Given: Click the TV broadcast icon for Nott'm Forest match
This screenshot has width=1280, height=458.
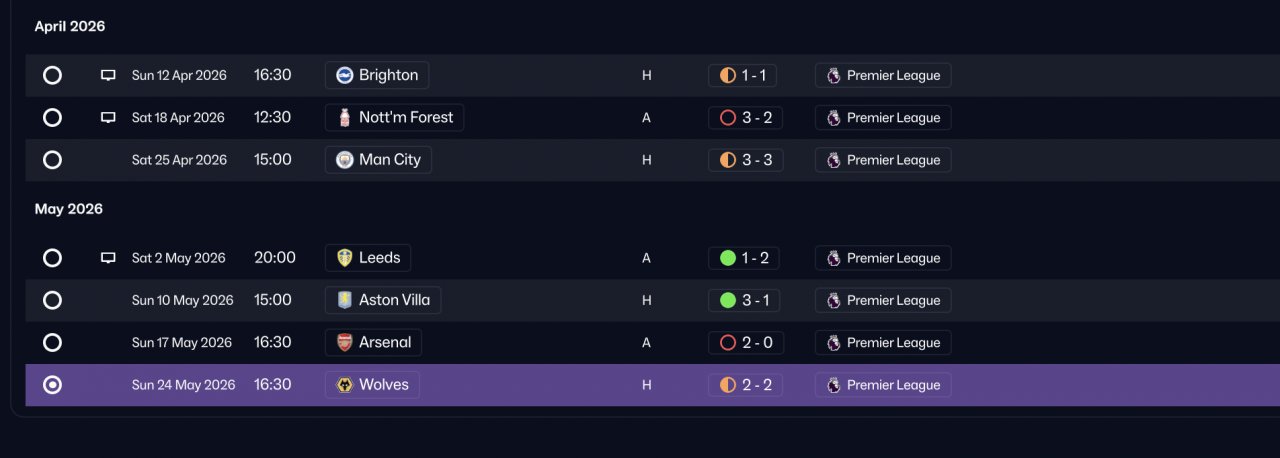Looking at the screenshot, I should (x=108, y=117).
